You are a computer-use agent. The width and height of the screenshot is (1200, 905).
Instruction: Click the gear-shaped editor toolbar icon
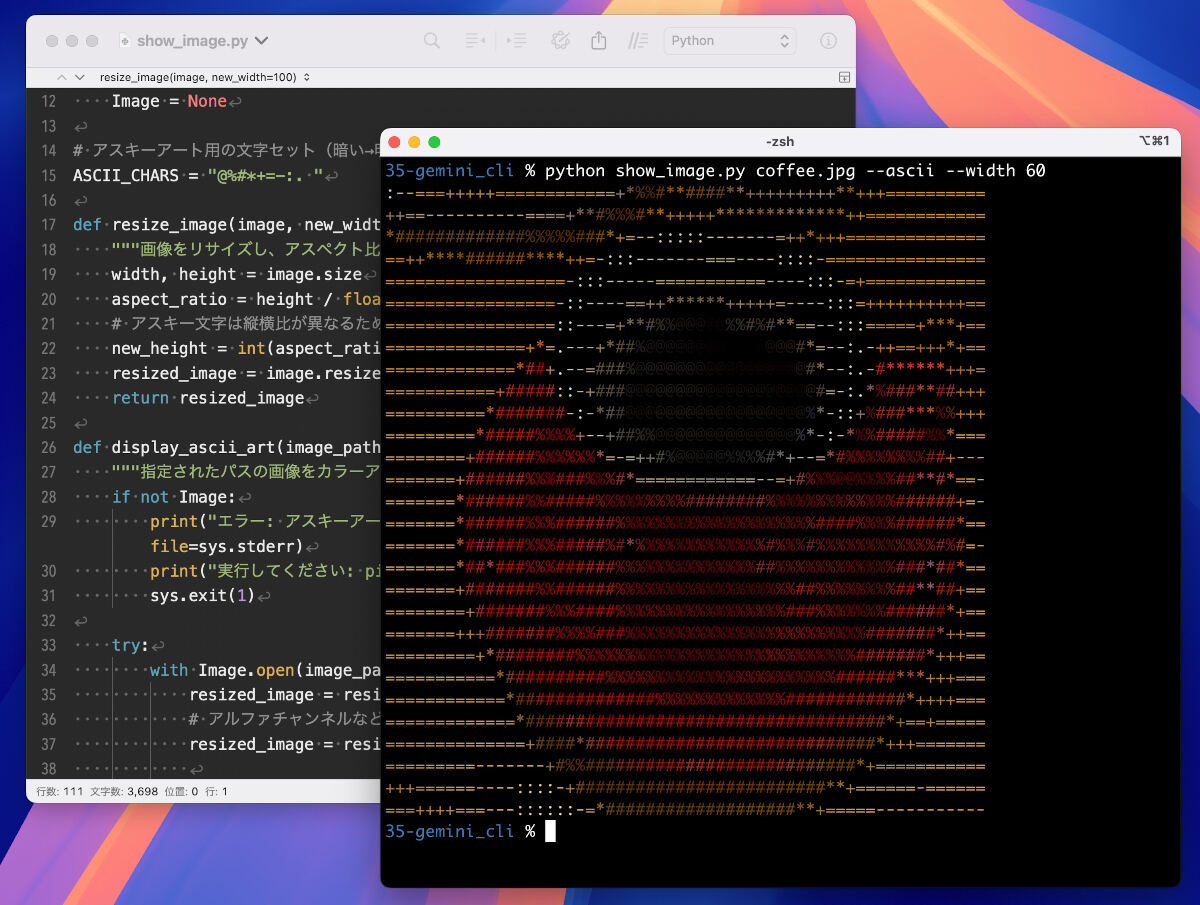(560, 41)
